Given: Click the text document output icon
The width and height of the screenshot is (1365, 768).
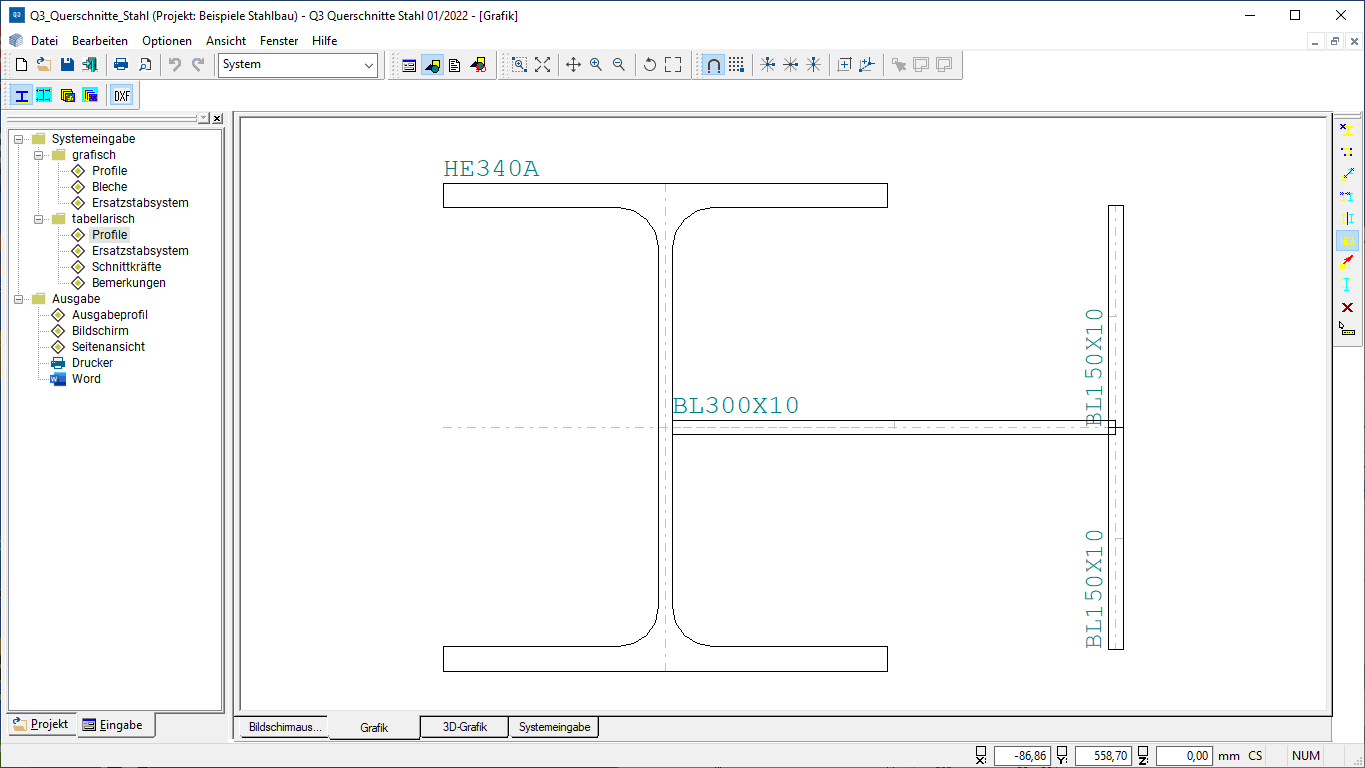Looking at the screenshot, I should pyautogui.click(x=455, y=64).
